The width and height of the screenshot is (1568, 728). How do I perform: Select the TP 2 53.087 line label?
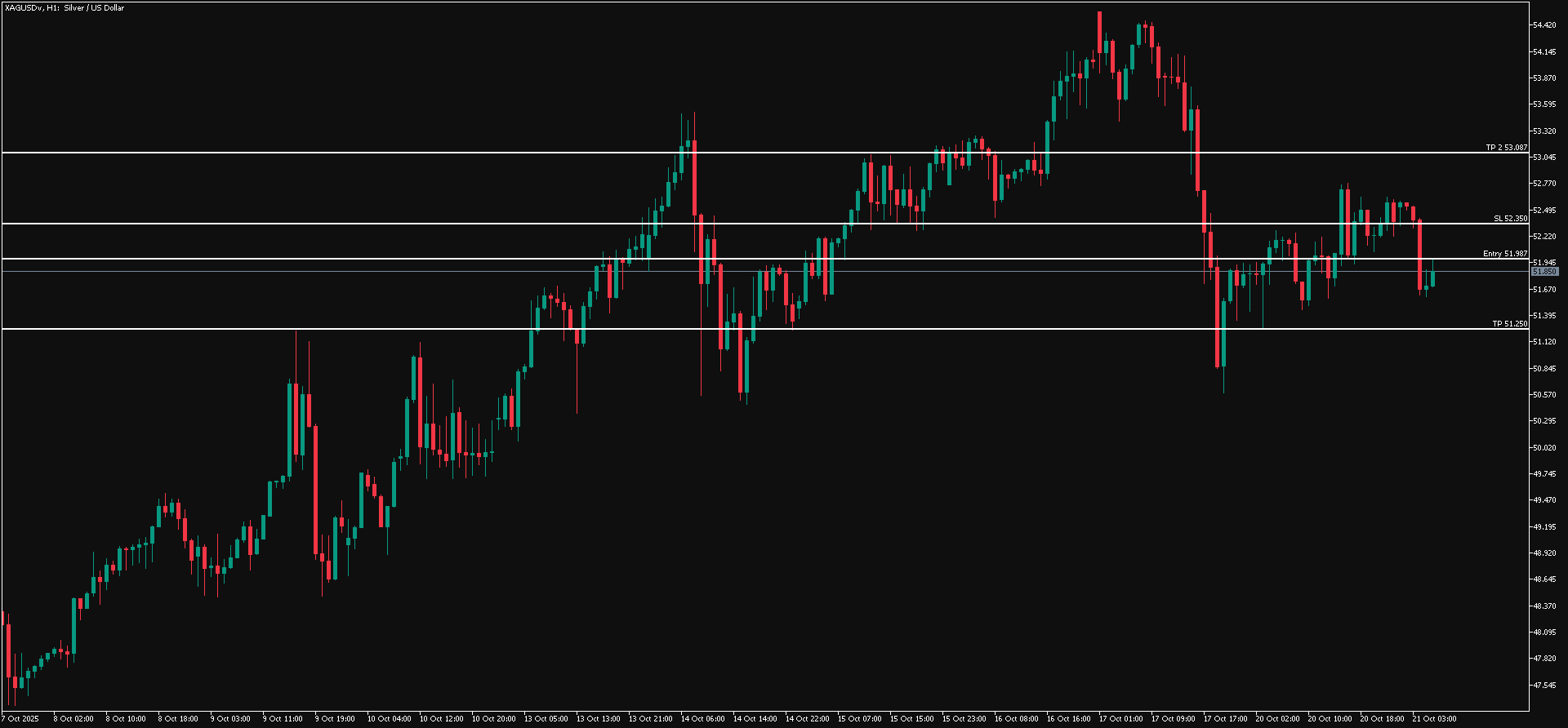coord(1506,148)
